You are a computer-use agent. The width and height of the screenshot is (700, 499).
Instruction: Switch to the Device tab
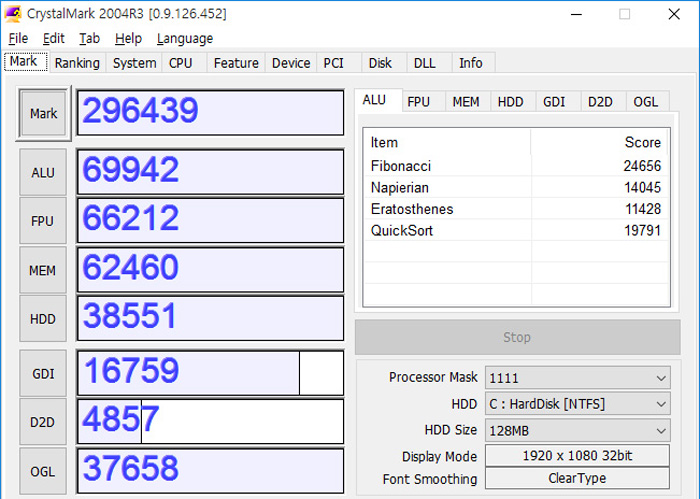[x=291, y=63]
